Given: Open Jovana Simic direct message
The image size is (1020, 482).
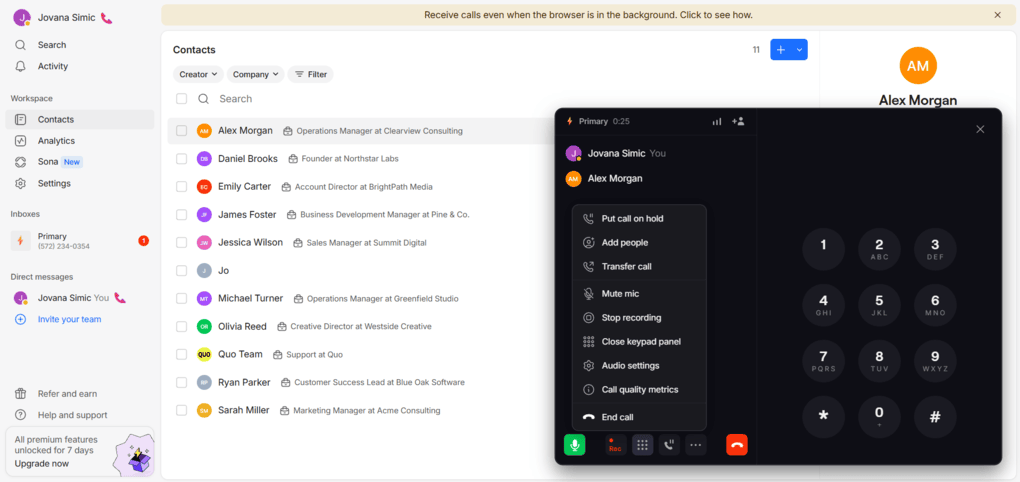Looking at the screenshot, I should tap(72, 298).
